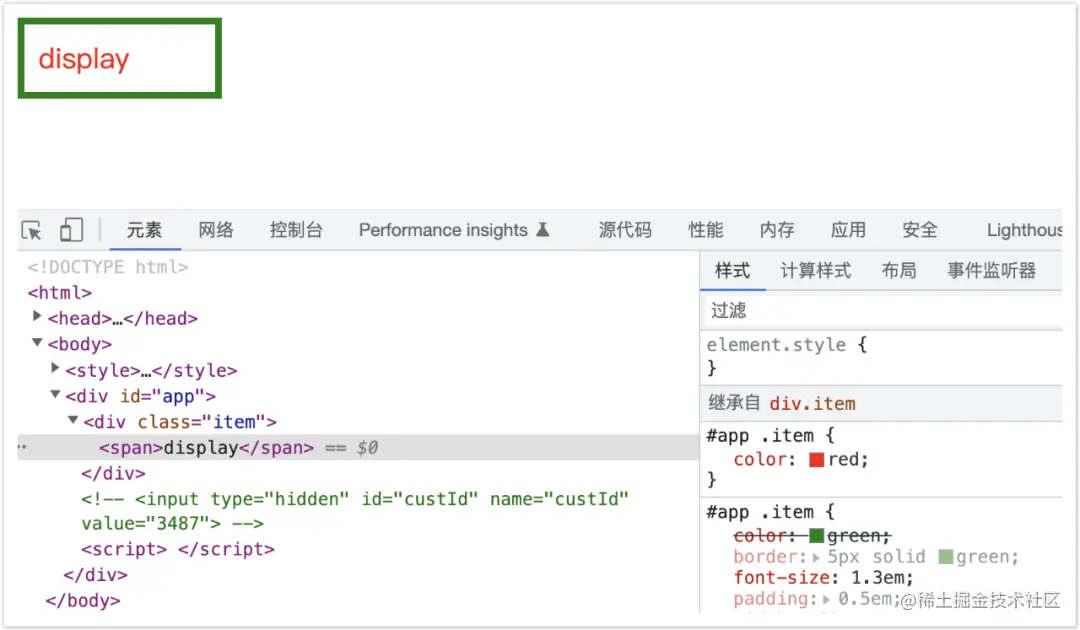Open the 事件监听器 sub-tab
Image resolution: width=1080 pixels, height=630 pixels.
tap(991, 271)
